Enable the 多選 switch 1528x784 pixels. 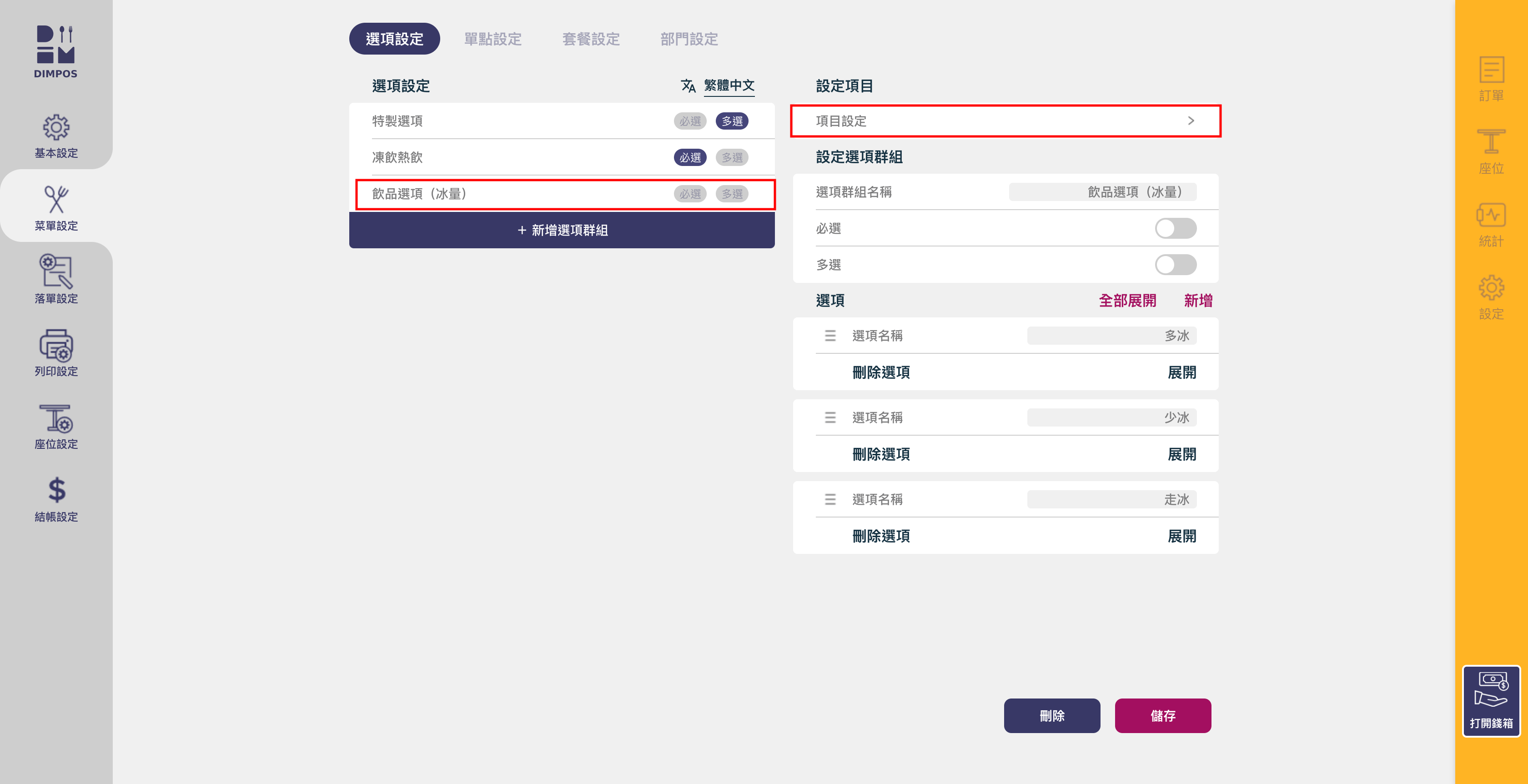click(x=1175, y=265)
